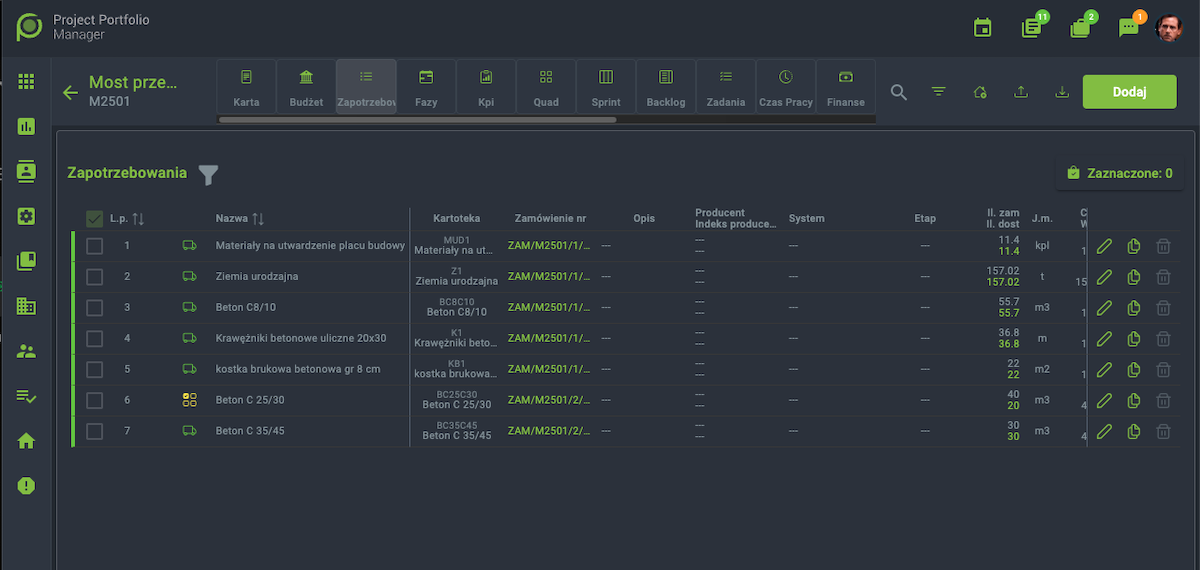Copy the Ziemia urodzajna row with duplicate icon
This screenshot has height=570, width=1200.
coord(1134,278)
